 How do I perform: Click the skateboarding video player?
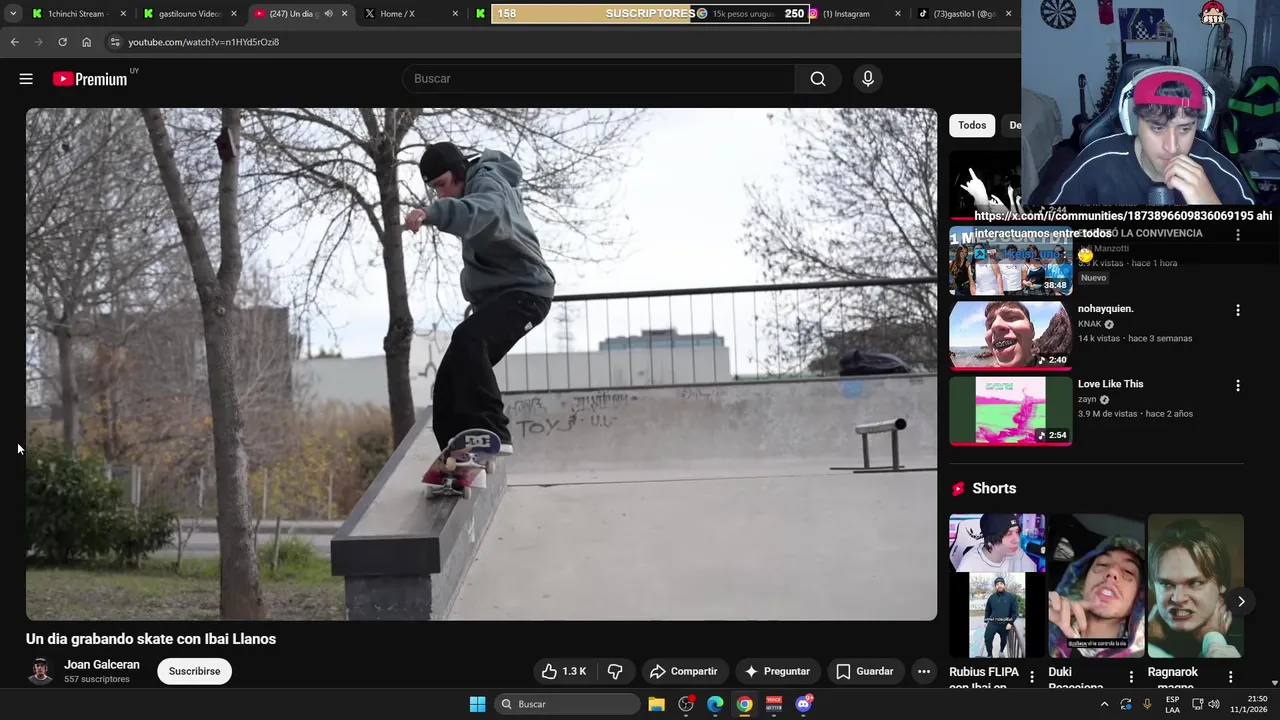coord(481,364)
